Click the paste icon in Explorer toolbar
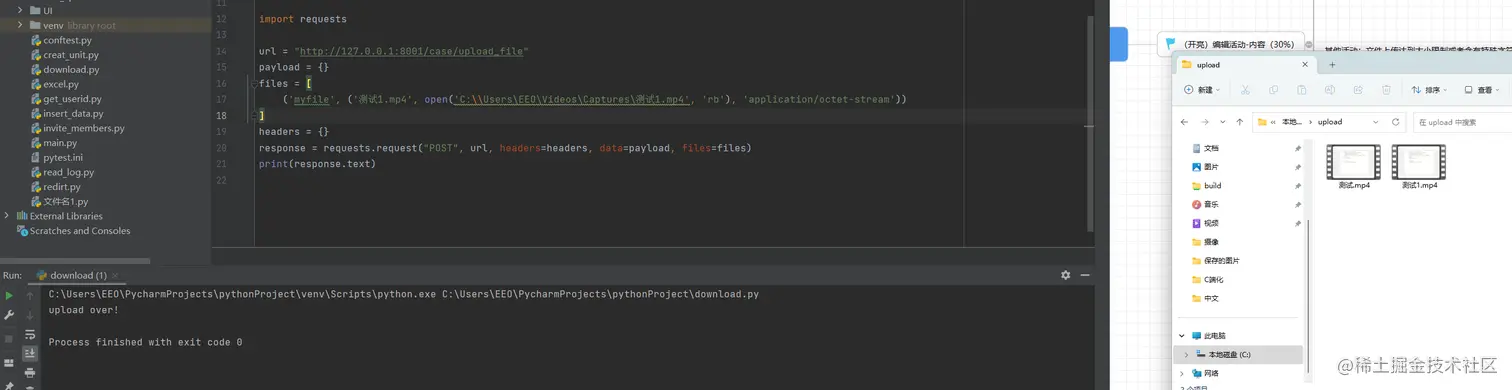1512x390 pixels. coord(1301,90)
